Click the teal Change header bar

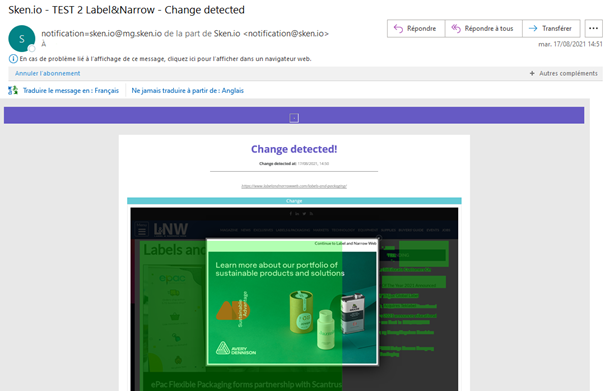pyautogui.click(x=294, y=201)
